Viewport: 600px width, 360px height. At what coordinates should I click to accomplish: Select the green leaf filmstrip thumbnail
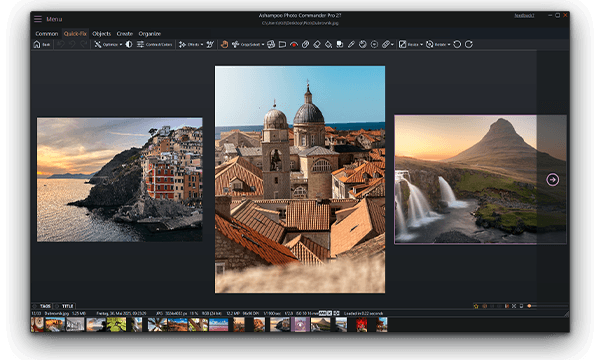(x=116, y=325)
